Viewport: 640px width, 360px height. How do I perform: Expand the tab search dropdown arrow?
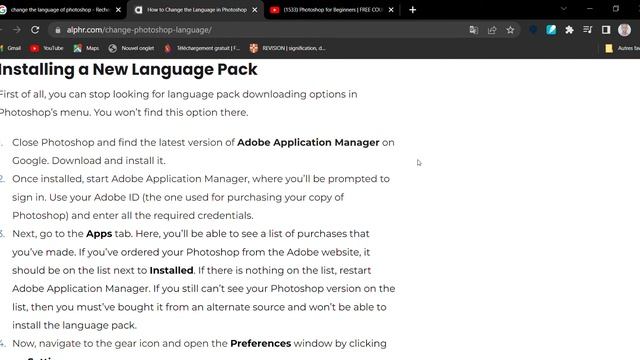click(x=564, y=9)
